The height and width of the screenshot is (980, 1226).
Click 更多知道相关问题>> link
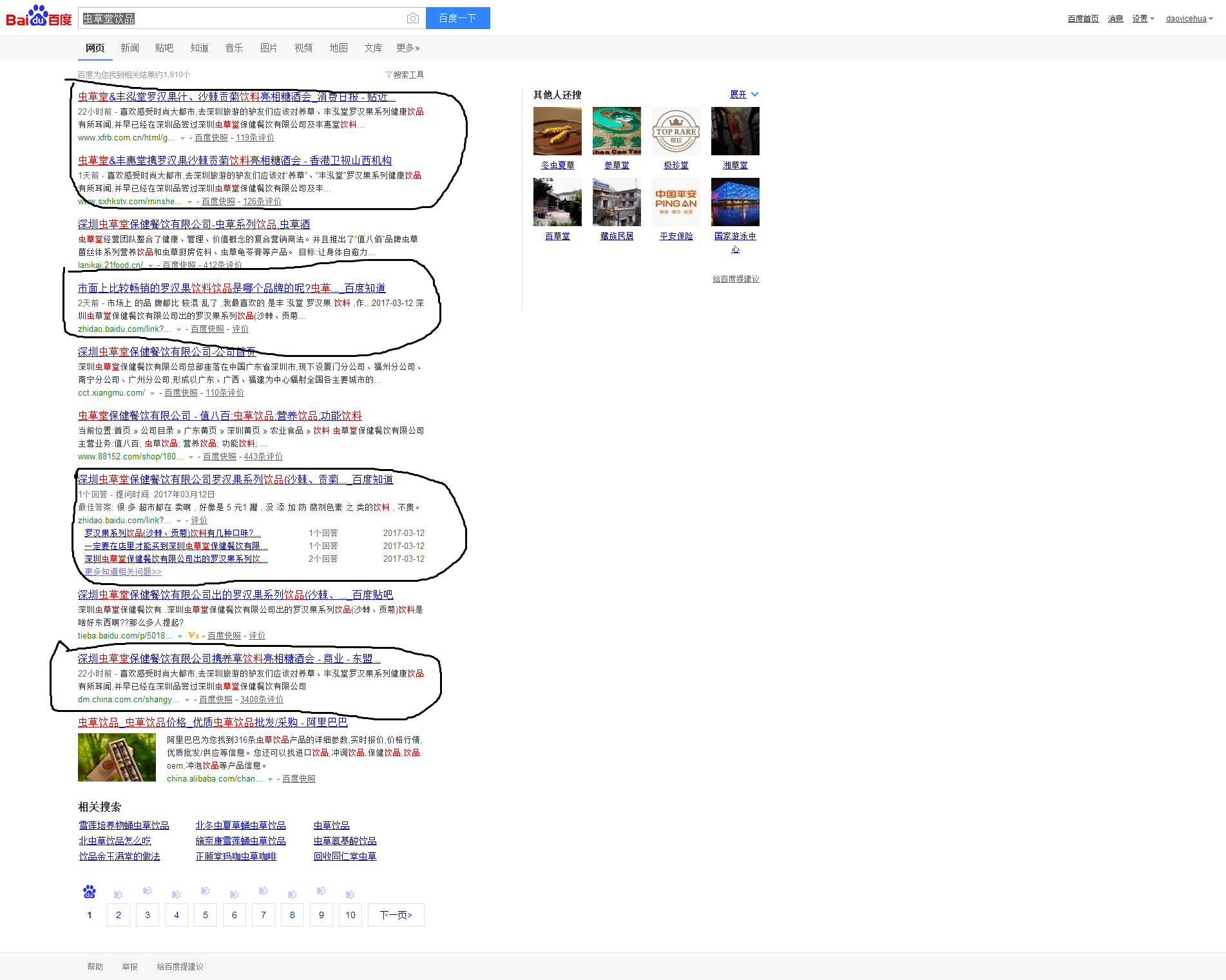(x=123, y=572)
